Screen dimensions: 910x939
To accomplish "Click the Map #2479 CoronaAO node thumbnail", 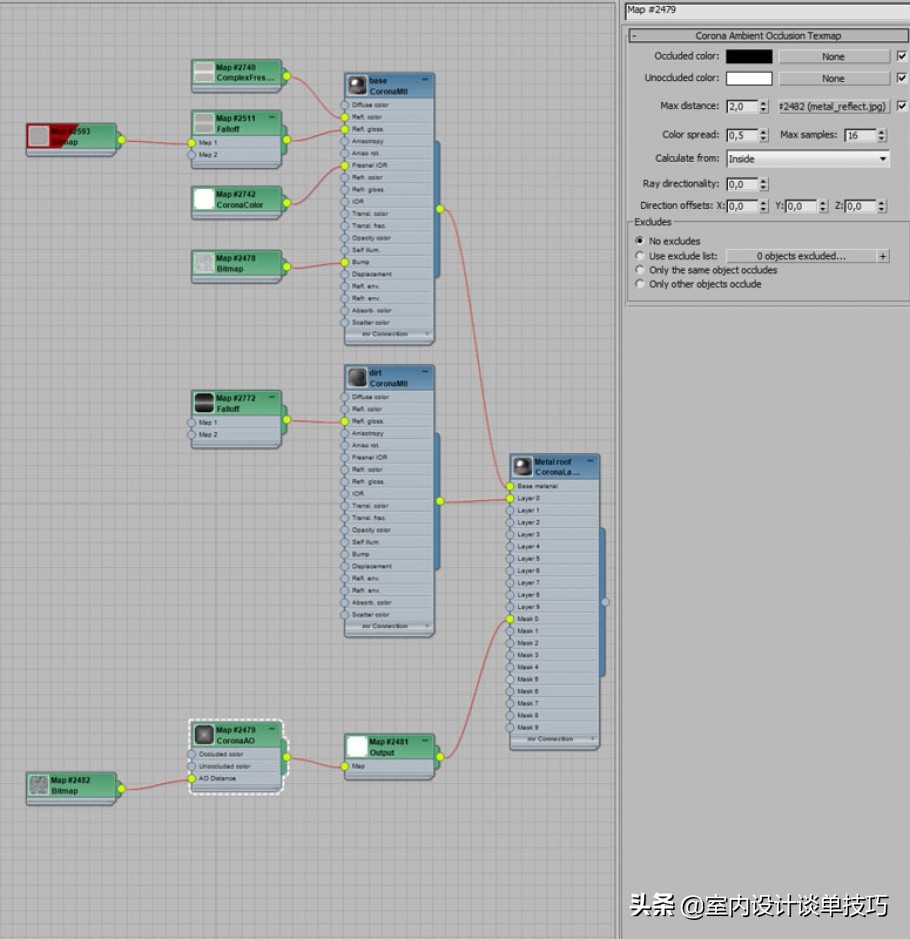I will [204, 735].
